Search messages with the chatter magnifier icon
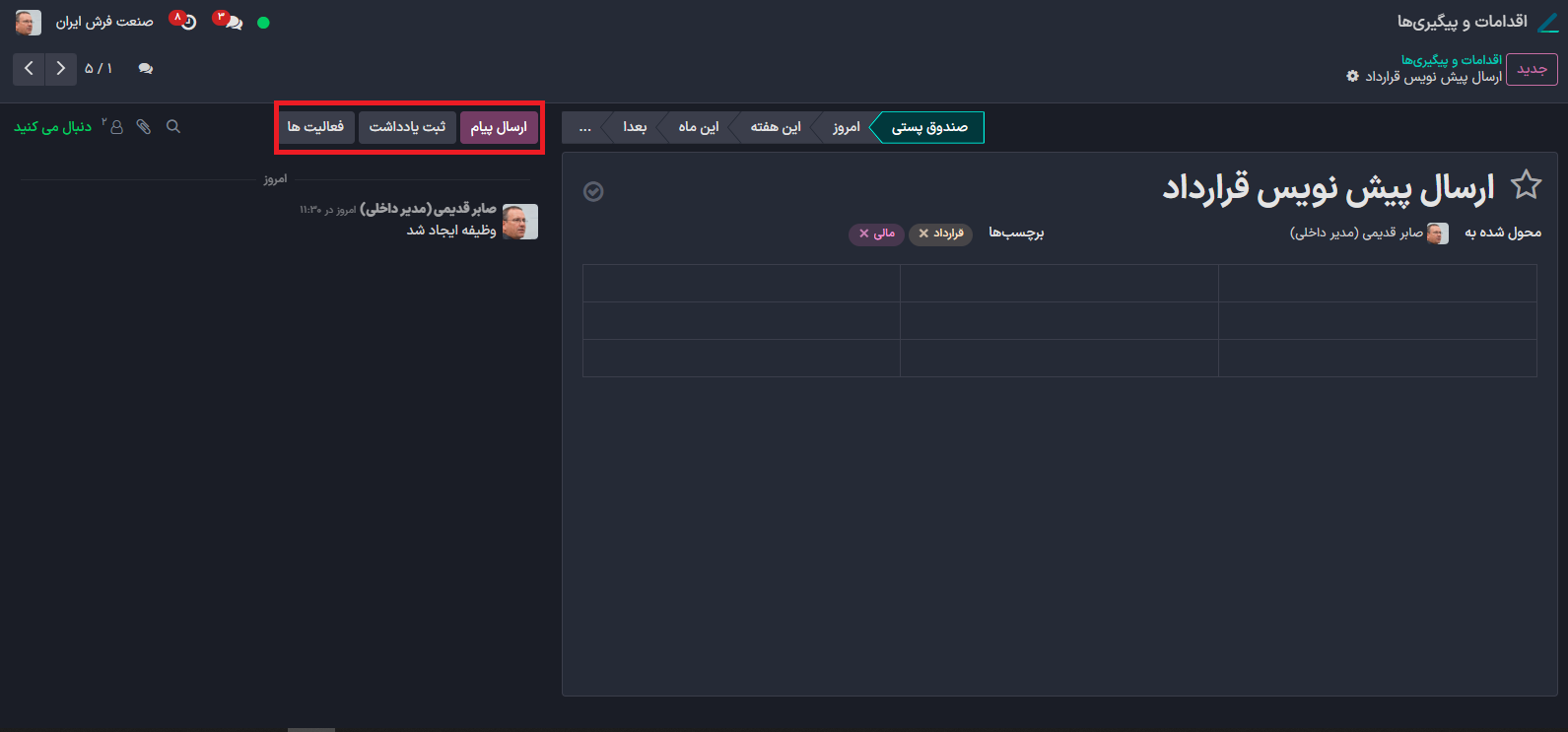The height and width of the screenshot is (732, 1568). [173, 127]
